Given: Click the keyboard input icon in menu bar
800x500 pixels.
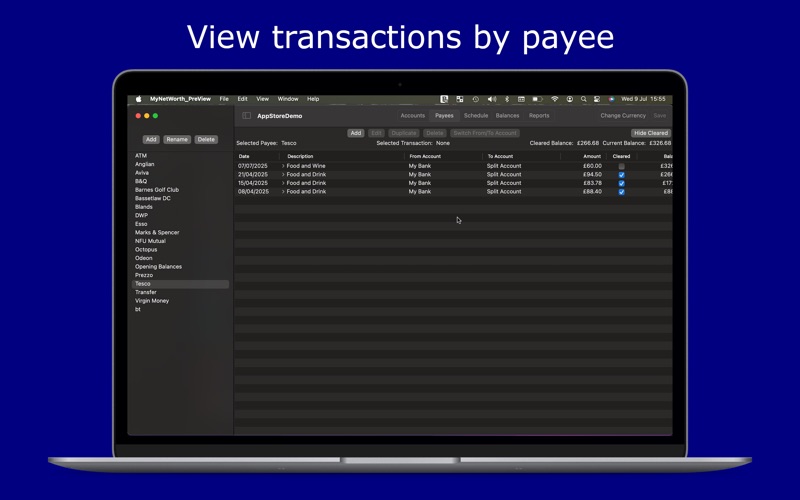Looking at the screenshot, I should coord(521,99).
